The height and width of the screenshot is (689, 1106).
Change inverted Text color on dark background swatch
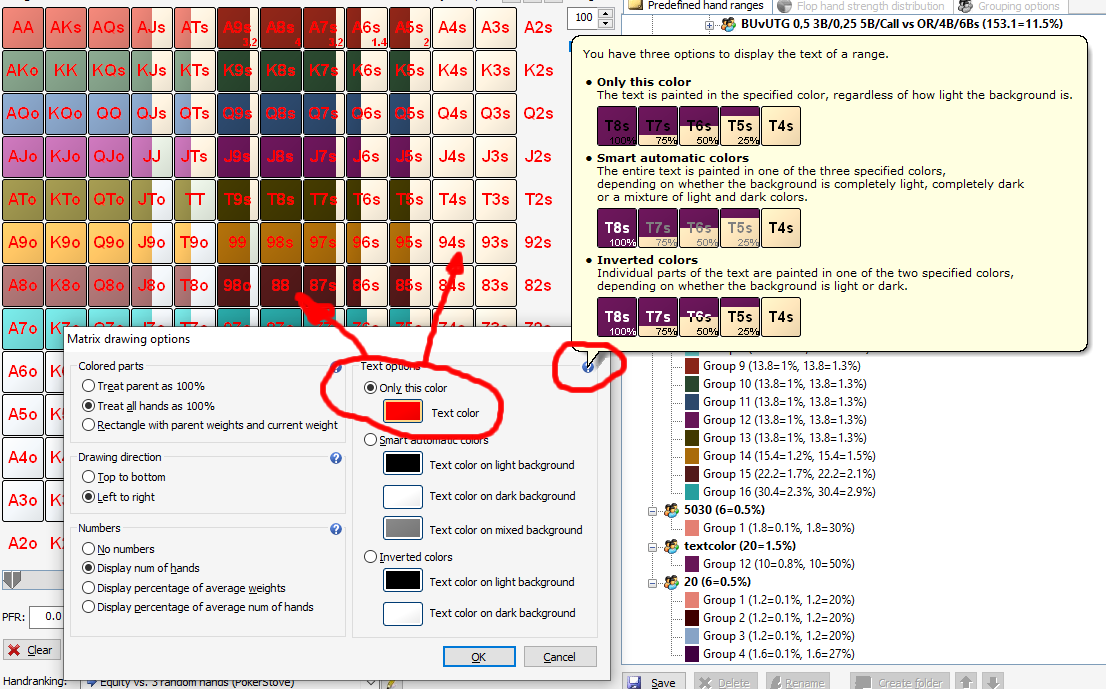coord(403,614)
